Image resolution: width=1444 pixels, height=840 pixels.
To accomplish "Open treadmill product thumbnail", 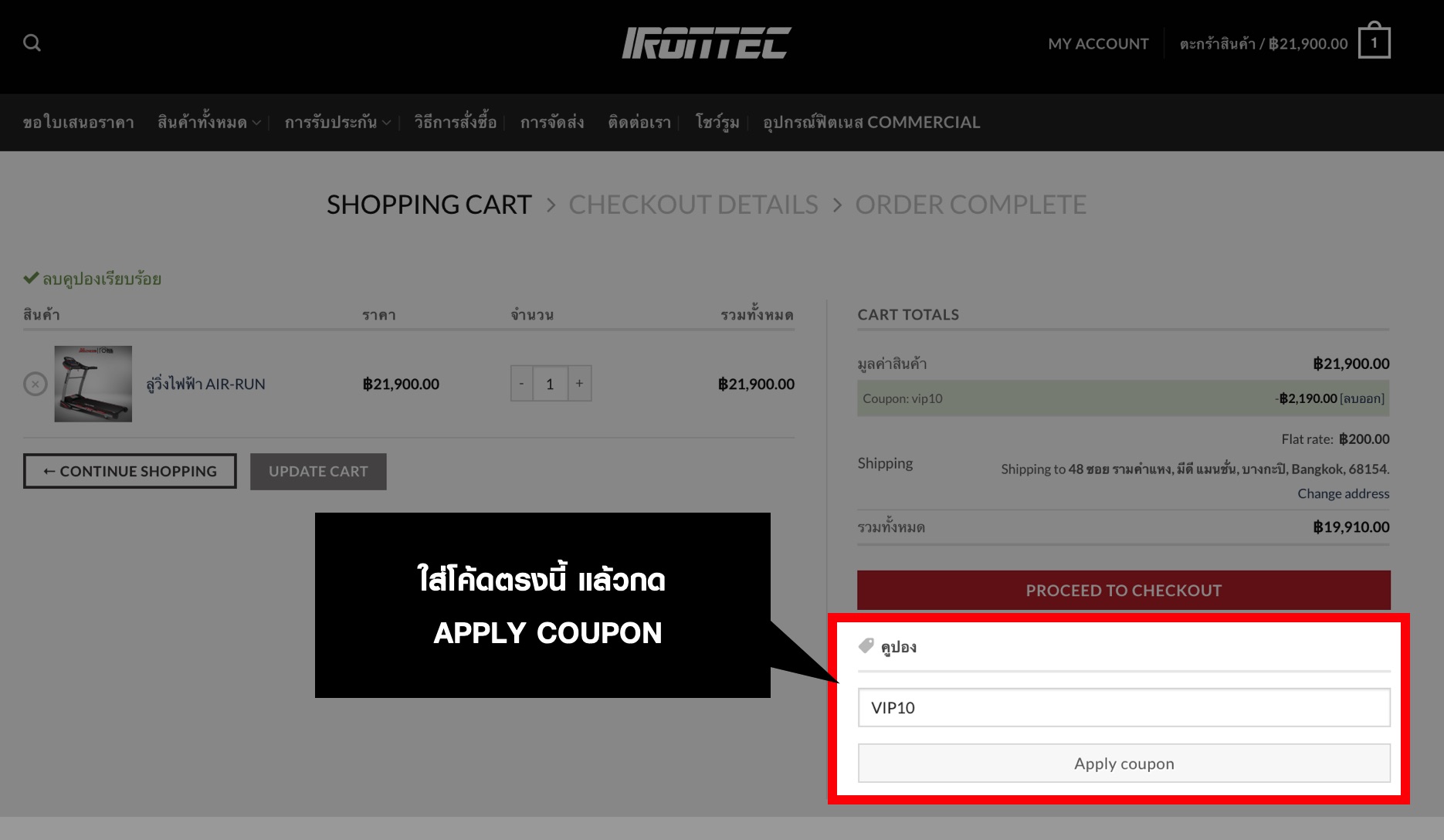I will [93, 384].
